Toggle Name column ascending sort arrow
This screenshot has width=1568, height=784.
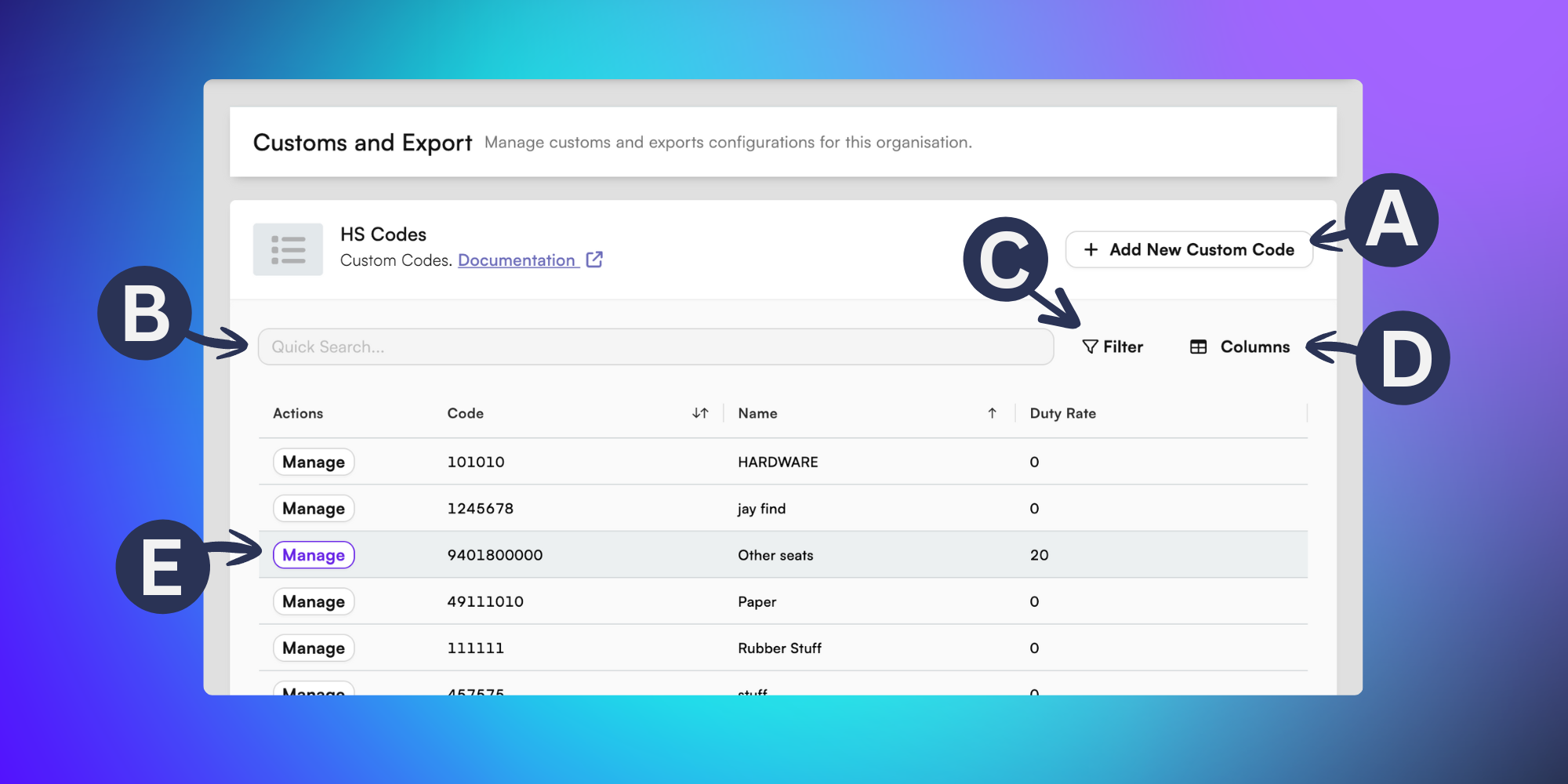[992, 413]
